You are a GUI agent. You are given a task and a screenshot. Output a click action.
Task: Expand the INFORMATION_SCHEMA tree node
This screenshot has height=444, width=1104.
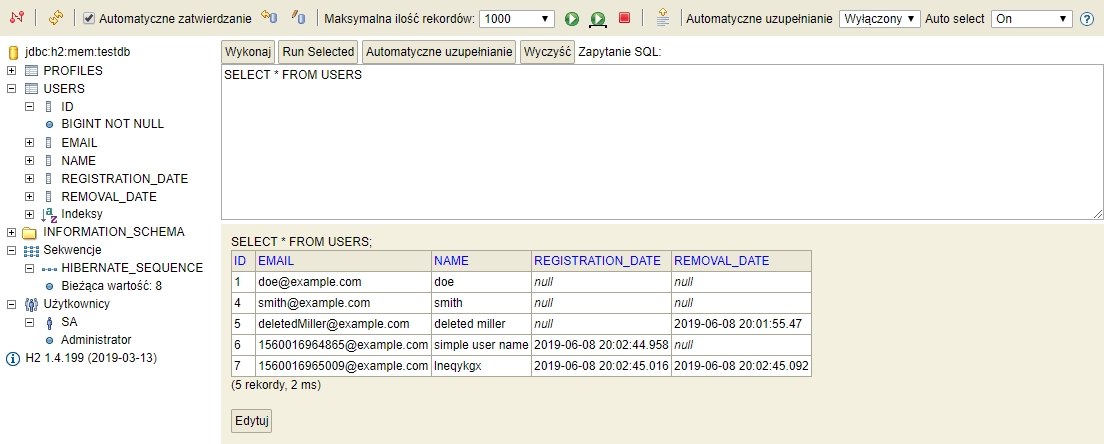[12, 232]
